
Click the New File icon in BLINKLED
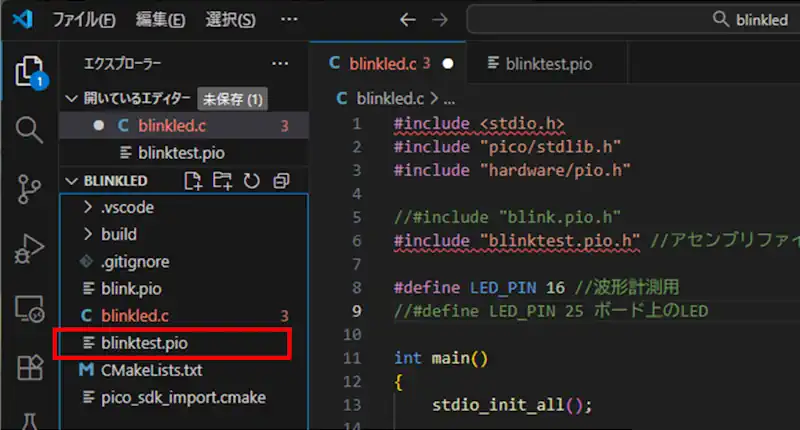(x=193, y=181)
